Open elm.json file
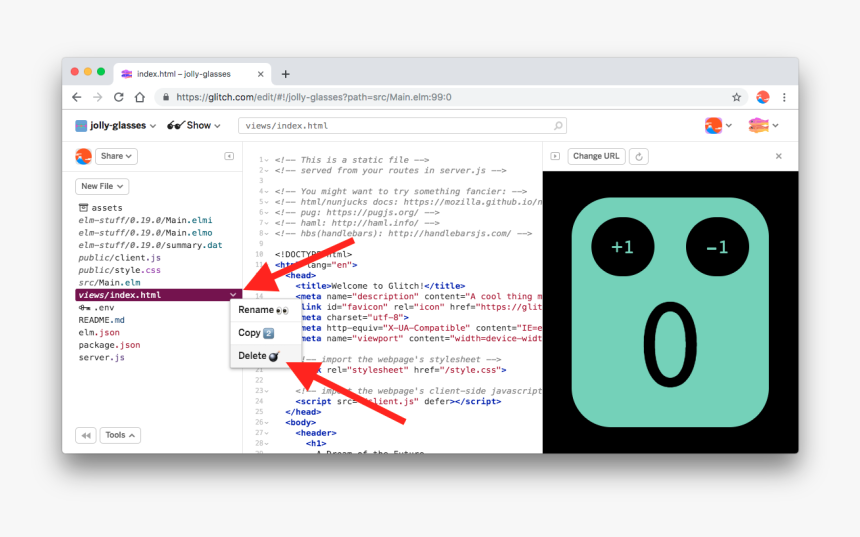860x537 pixels. (99, 333)
